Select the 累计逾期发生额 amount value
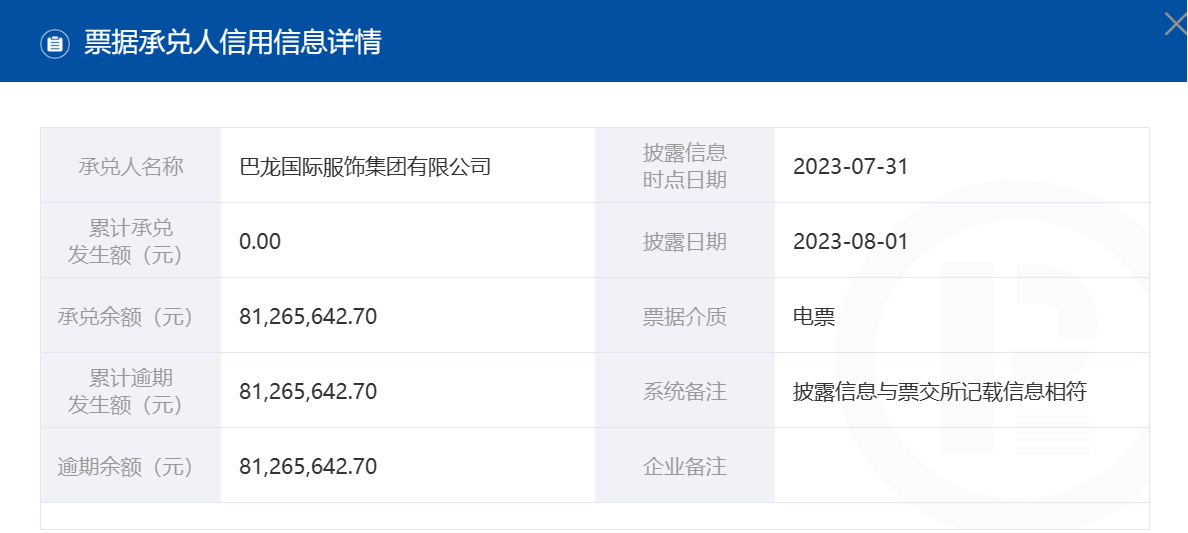 (x=308, y=392)
